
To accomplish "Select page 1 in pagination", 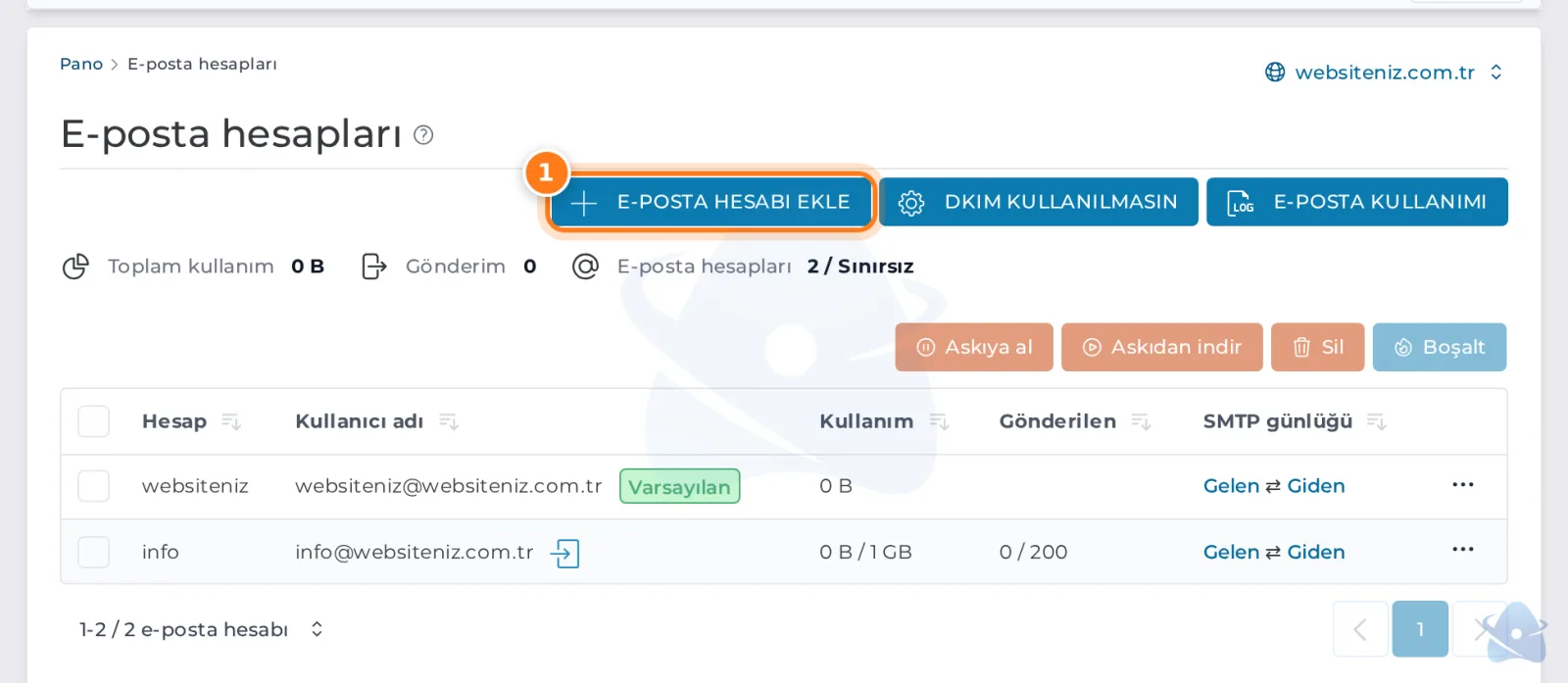I will (1420, 629).
